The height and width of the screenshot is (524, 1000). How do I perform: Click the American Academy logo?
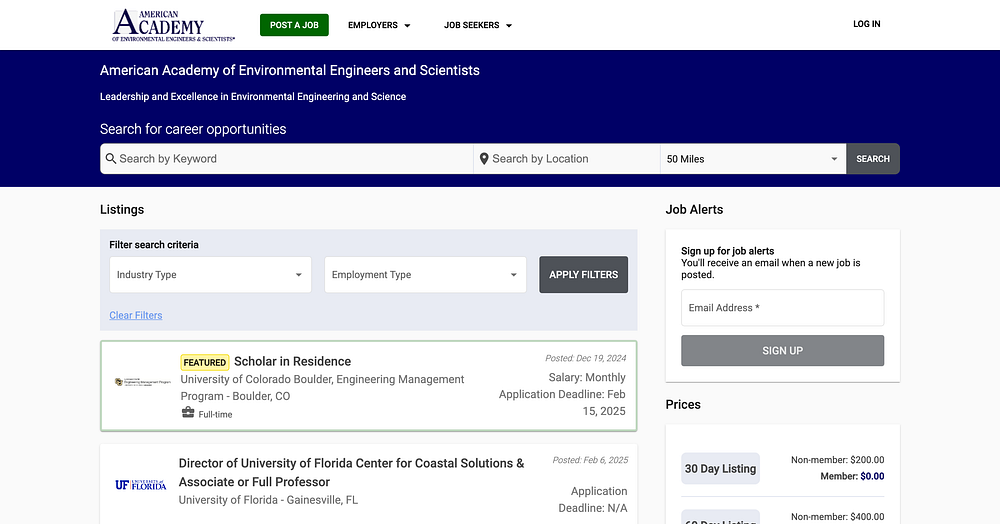[x=173, y=25]
